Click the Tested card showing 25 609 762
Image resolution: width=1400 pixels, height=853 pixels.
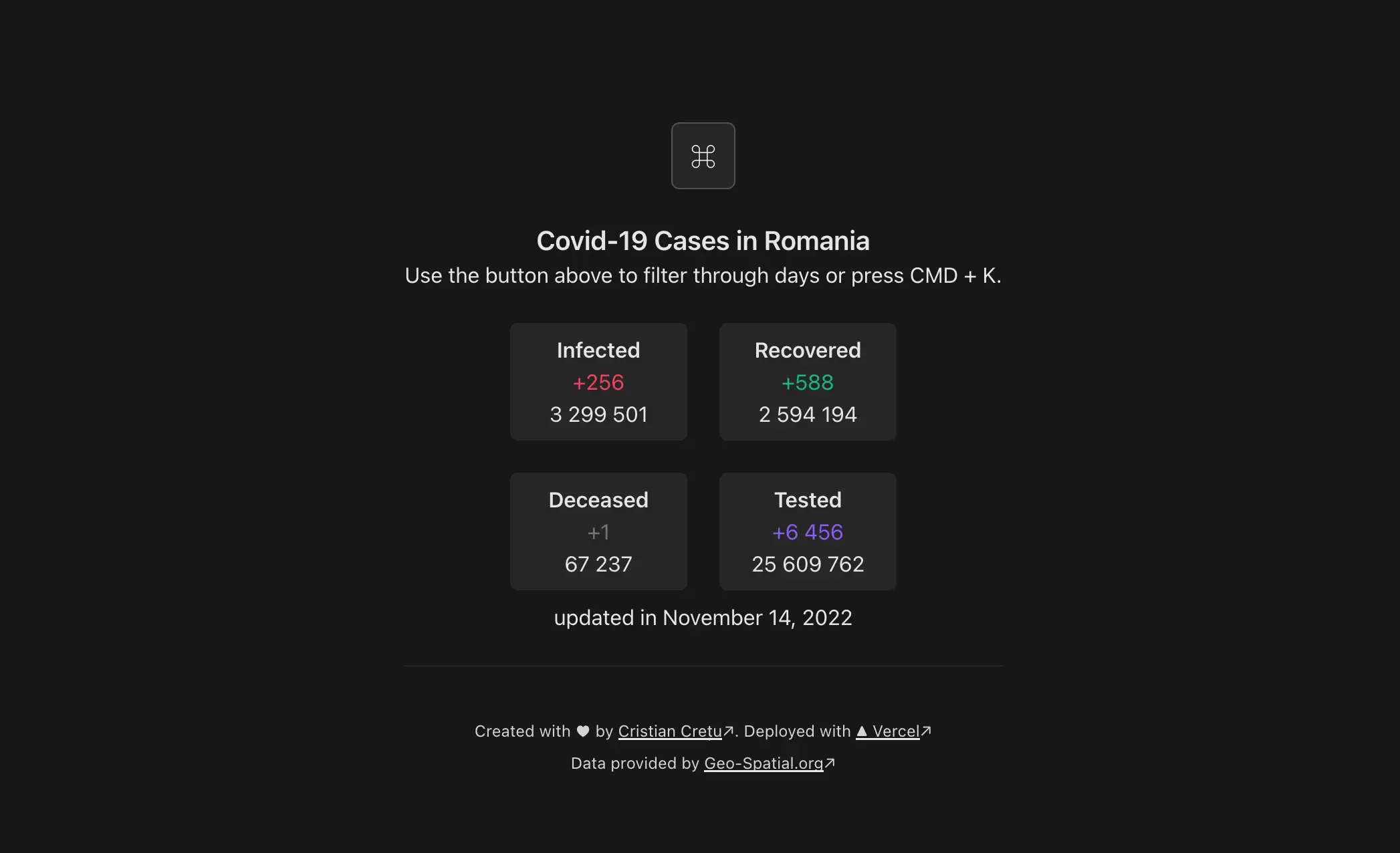click(807, 531)
